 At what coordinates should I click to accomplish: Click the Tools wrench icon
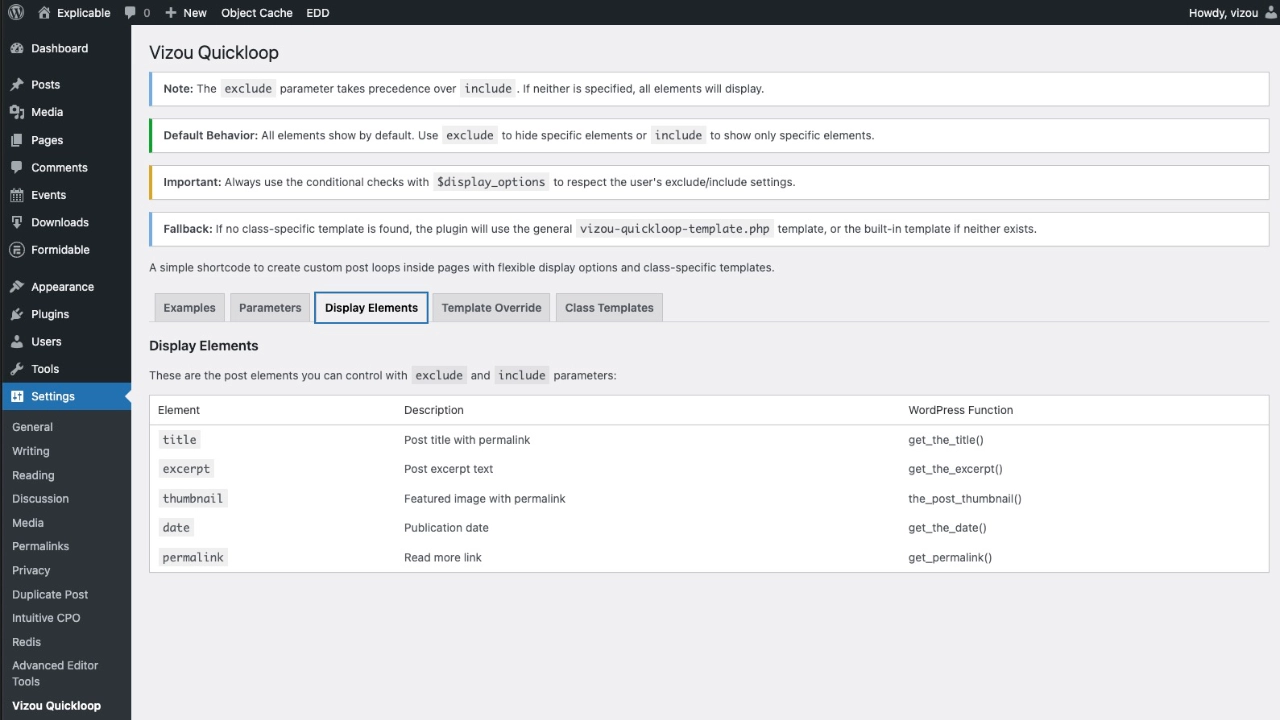point(17,369)
